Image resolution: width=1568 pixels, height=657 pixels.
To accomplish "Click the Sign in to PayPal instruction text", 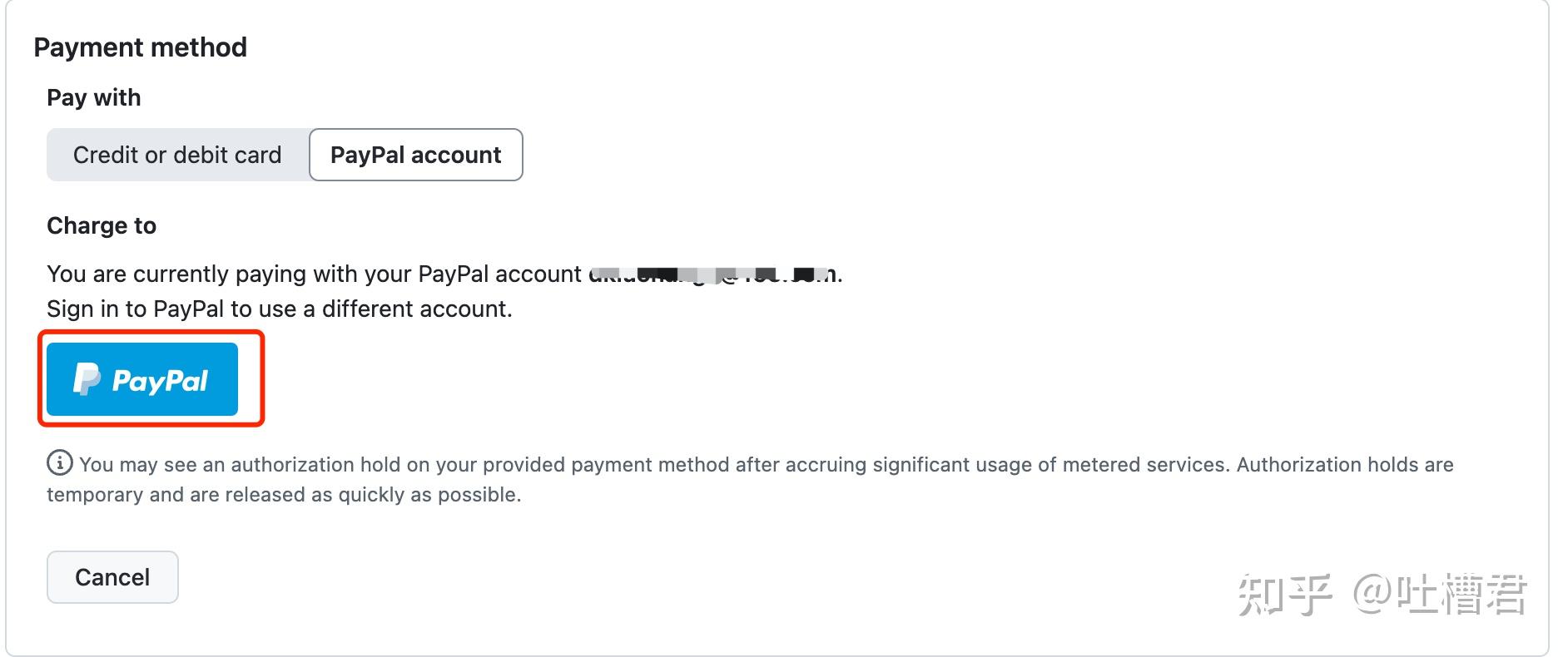I will pyautogui.click(x=280, y=309).
